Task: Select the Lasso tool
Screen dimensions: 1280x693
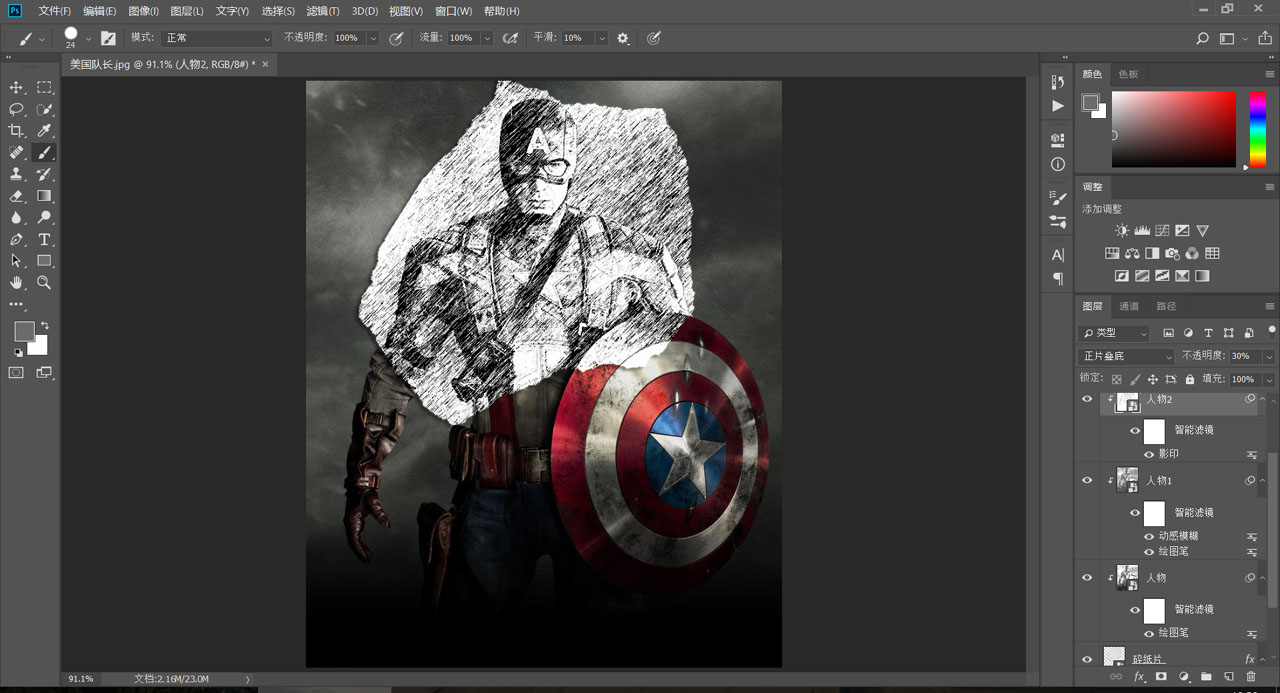Action: [x=16, y=109]
